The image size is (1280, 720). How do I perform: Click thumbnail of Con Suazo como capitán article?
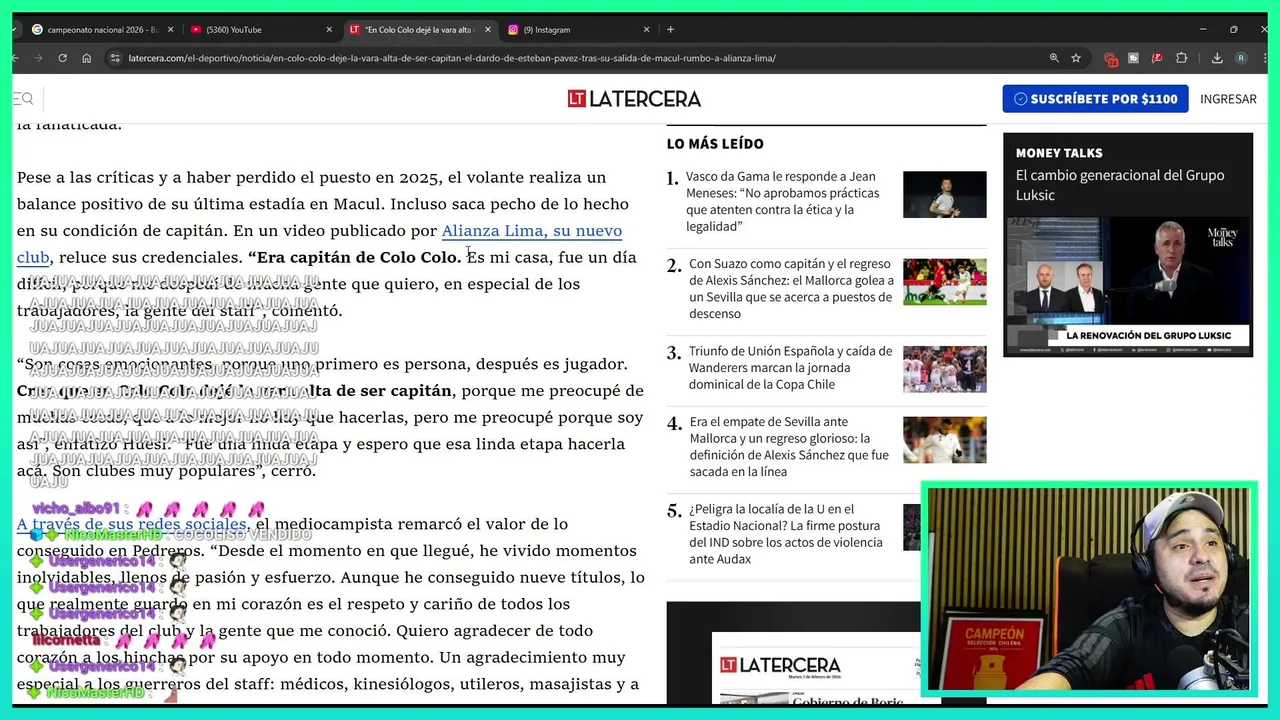click(944, 281)
